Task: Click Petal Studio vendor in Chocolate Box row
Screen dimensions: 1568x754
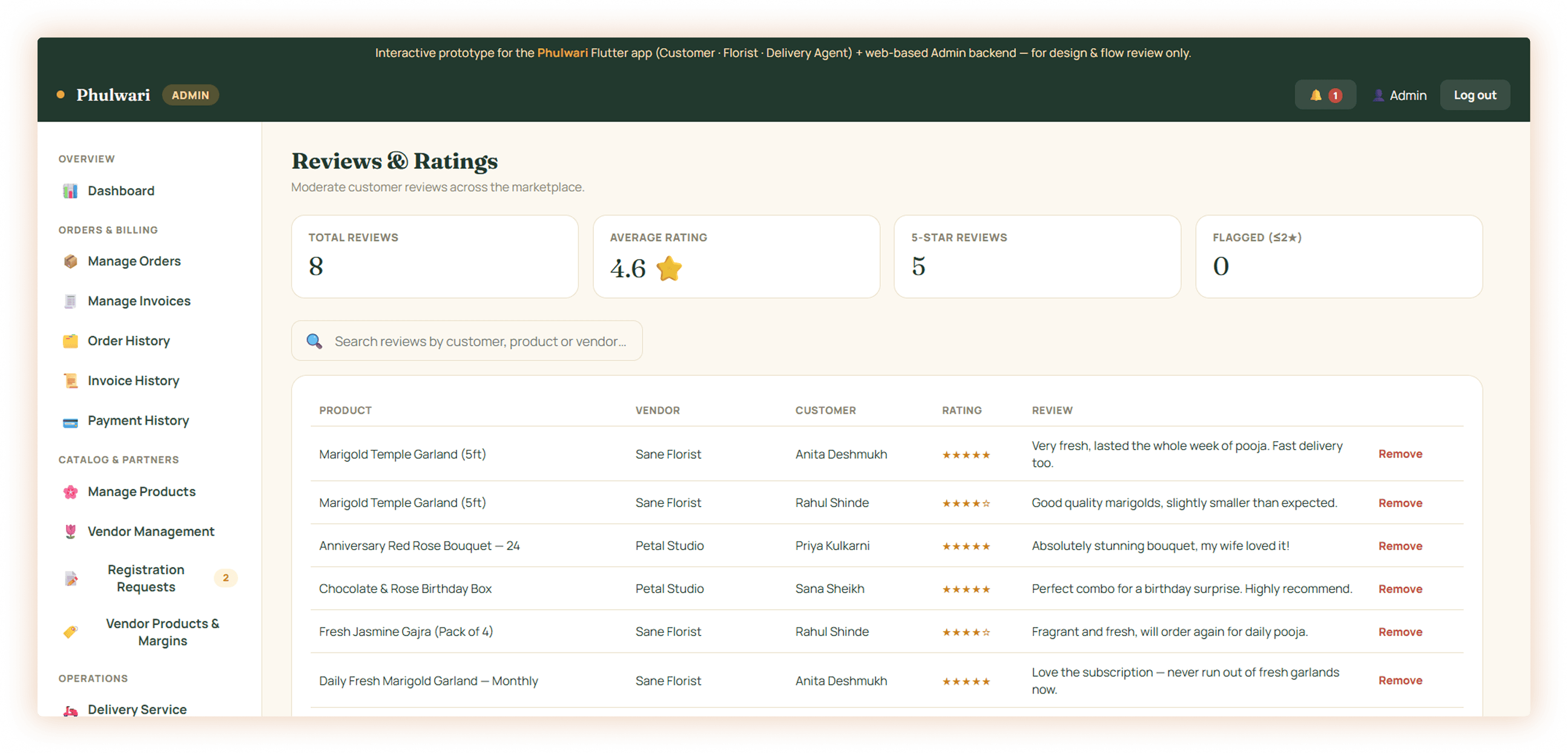Action: click(670, 589)
